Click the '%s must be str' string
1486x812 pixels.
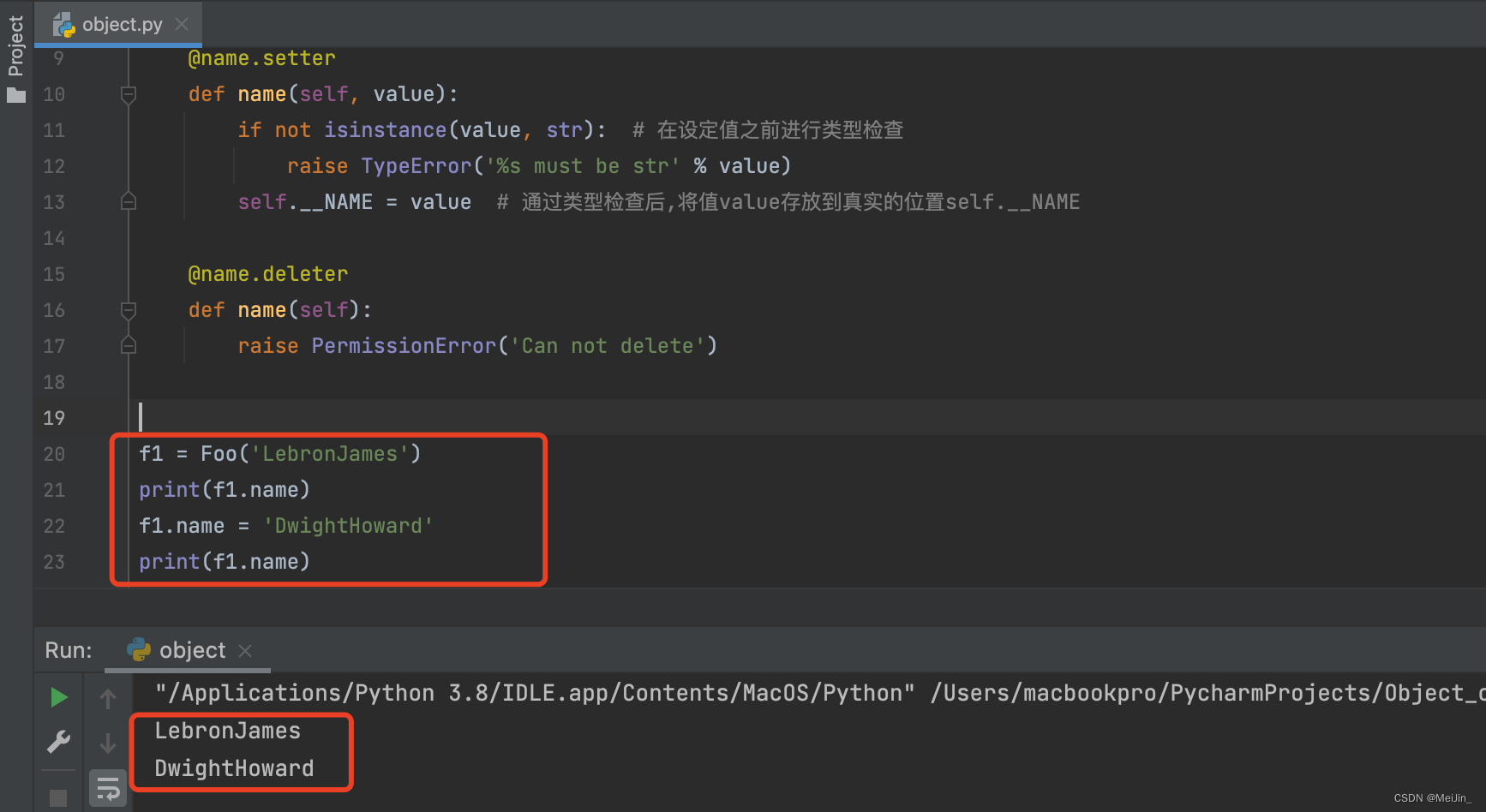(583, 166)
